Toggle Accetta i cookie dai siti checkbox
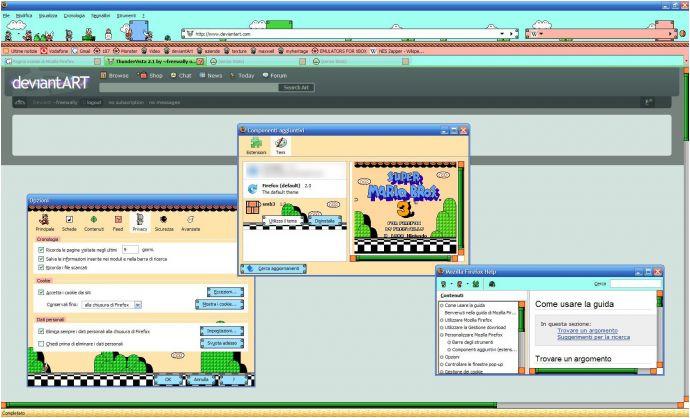This screenshot has width=690, height=418. (41, 292)
